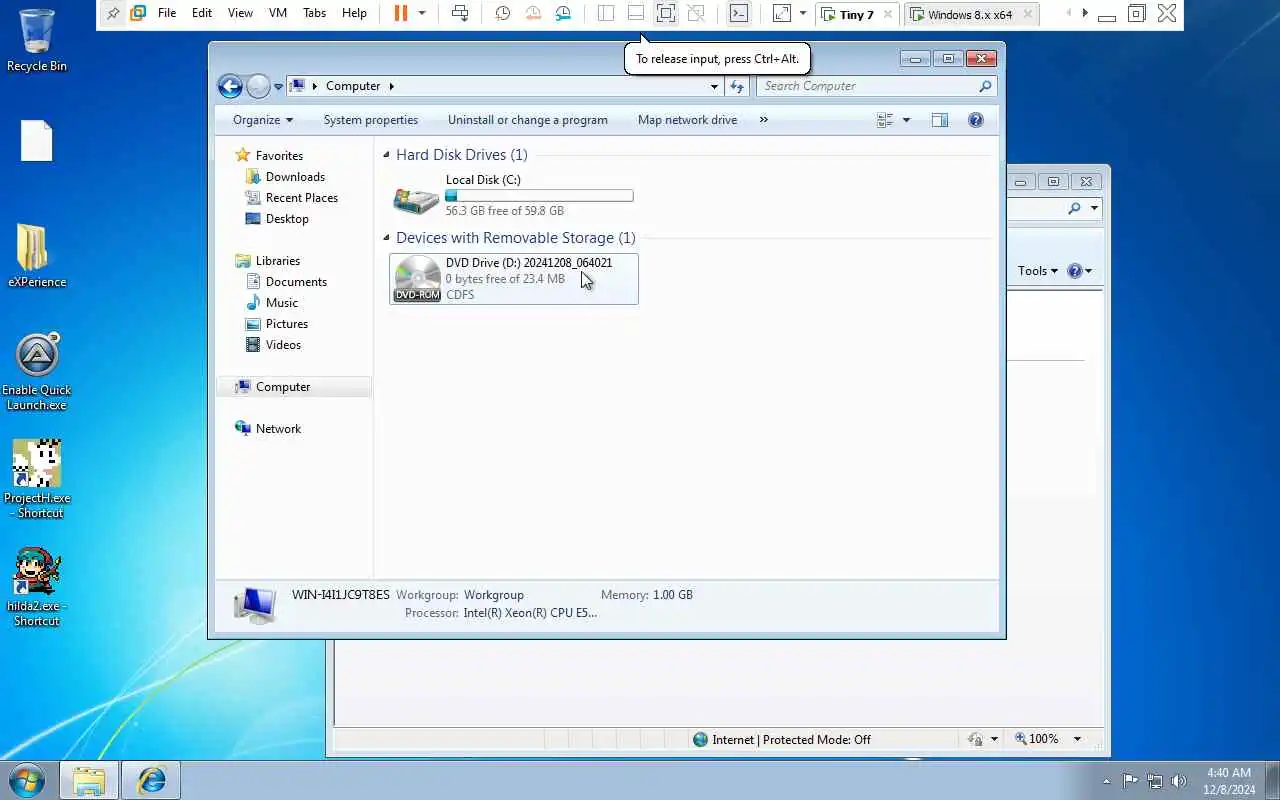Select the Local Disk (C:) drive
The height and width of the screenshot is (800, 1280).
point(514,196)
